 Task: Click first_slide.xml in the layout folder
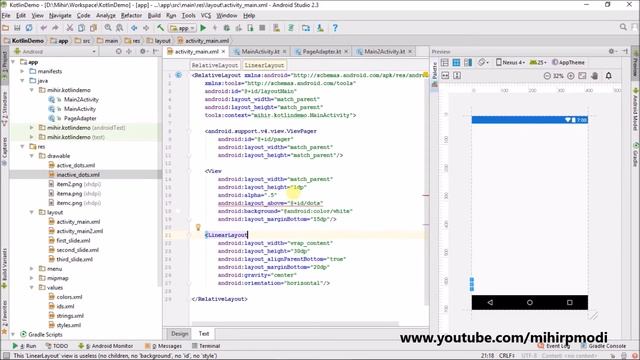(69, 241)
